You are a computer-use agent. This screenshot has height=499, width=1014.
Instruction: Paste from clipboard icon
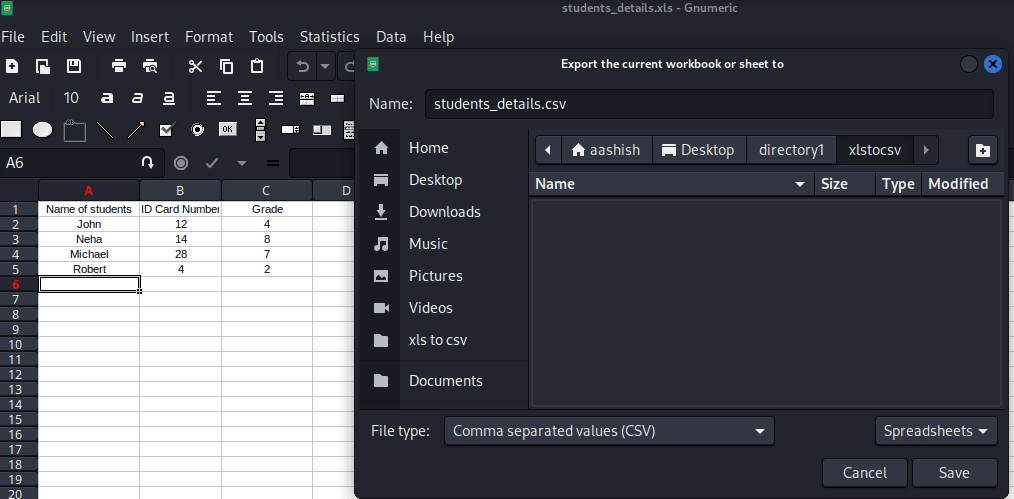click(257, 66)
